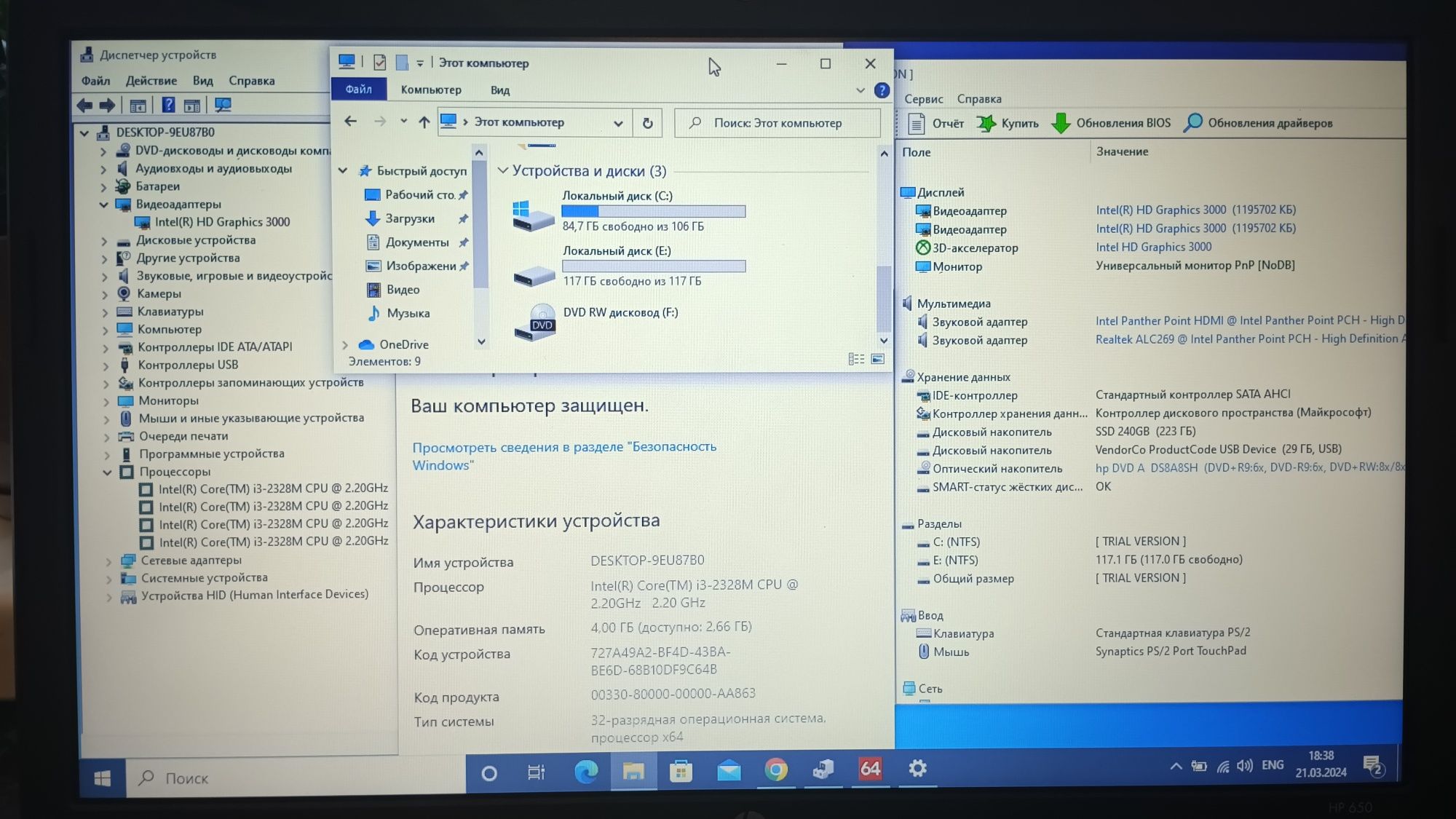Open Settings gear on the taskbar
Screen dimensions: 1456x819
point(917,768)
